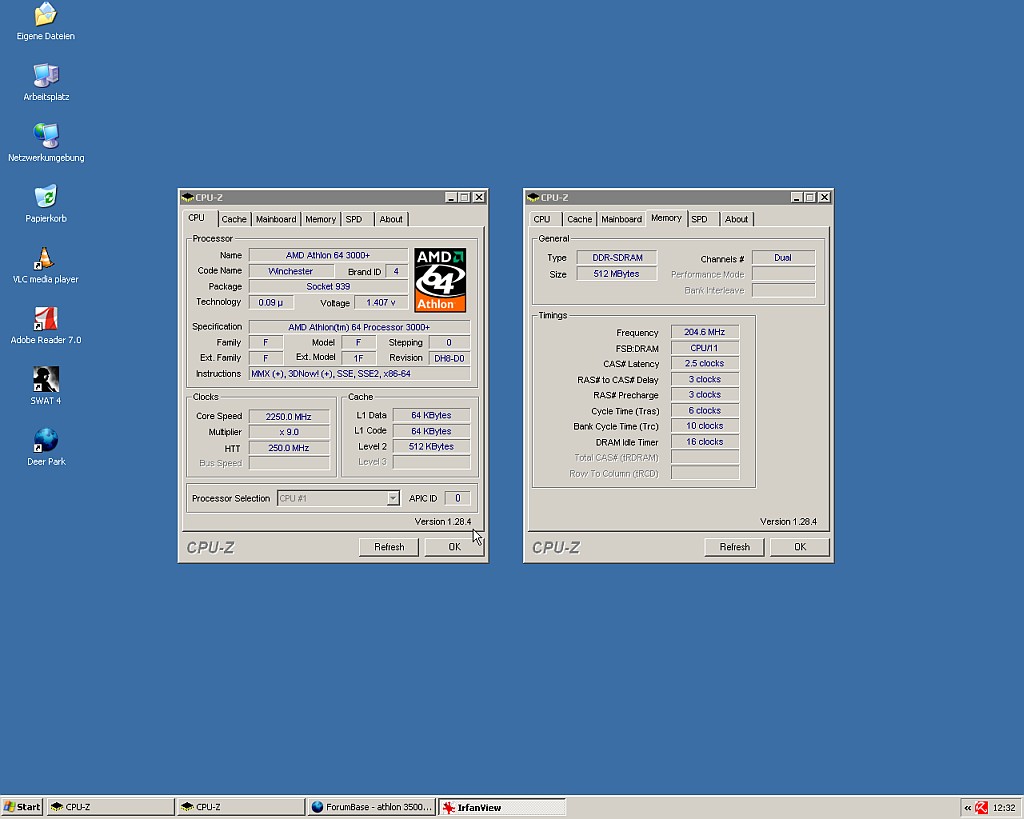This screenshot has width=1024, height=819.
Task: Click the APIC ID value field
Action: pos(457,498)
